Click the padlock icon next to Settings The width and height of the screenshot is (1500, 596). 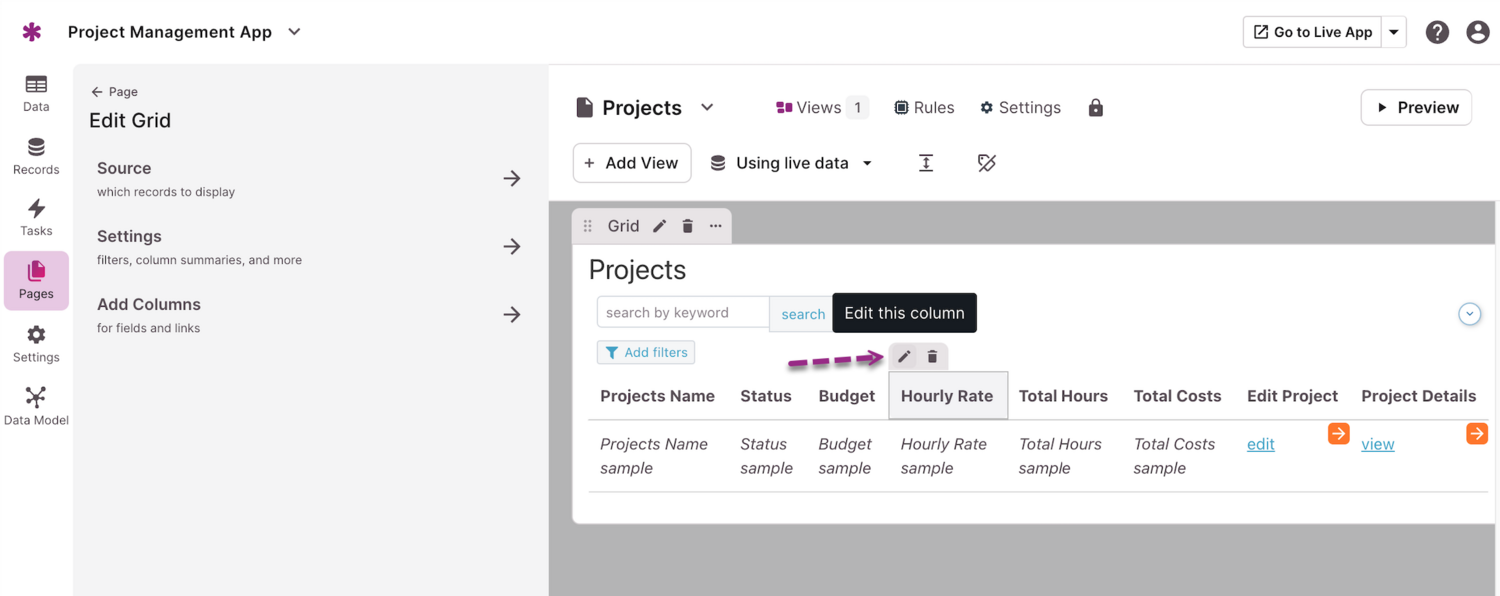point(1096,108)
